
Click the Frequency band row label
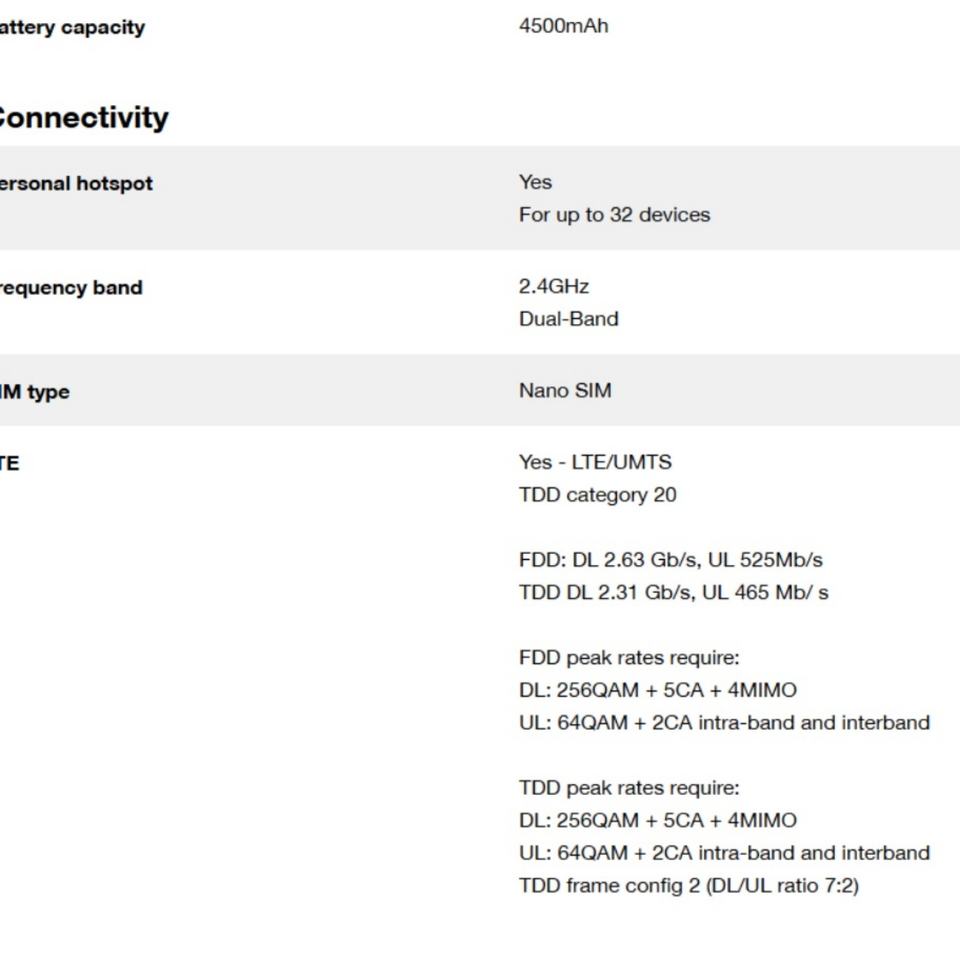point(71,287)
